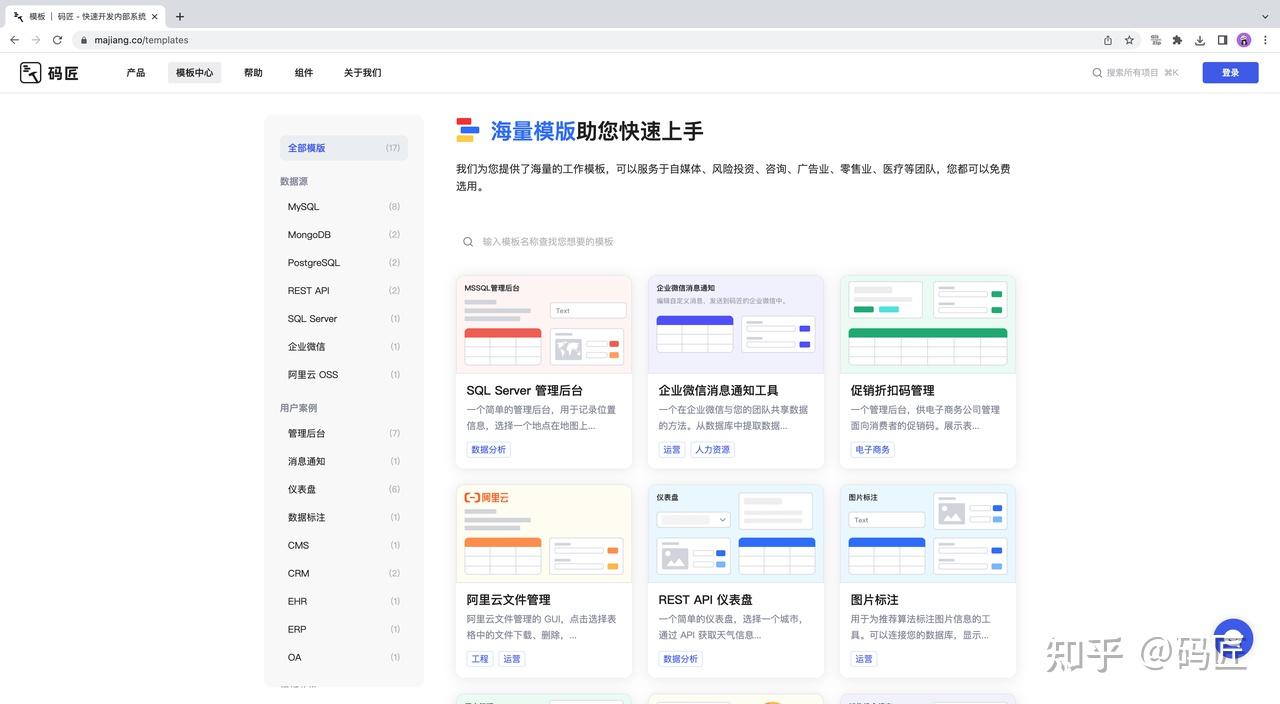Viewport: 1280px width, 704px height.
Task: Open the chat support bubble icon
Action: [1233, 639]
